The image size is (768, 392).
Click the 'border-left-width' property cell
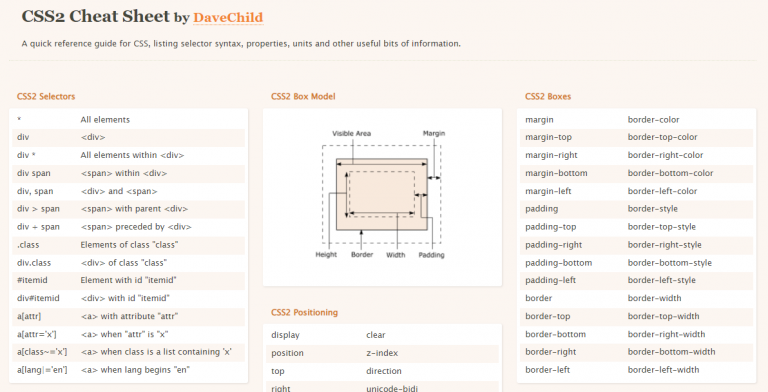[x=663, y=370]
